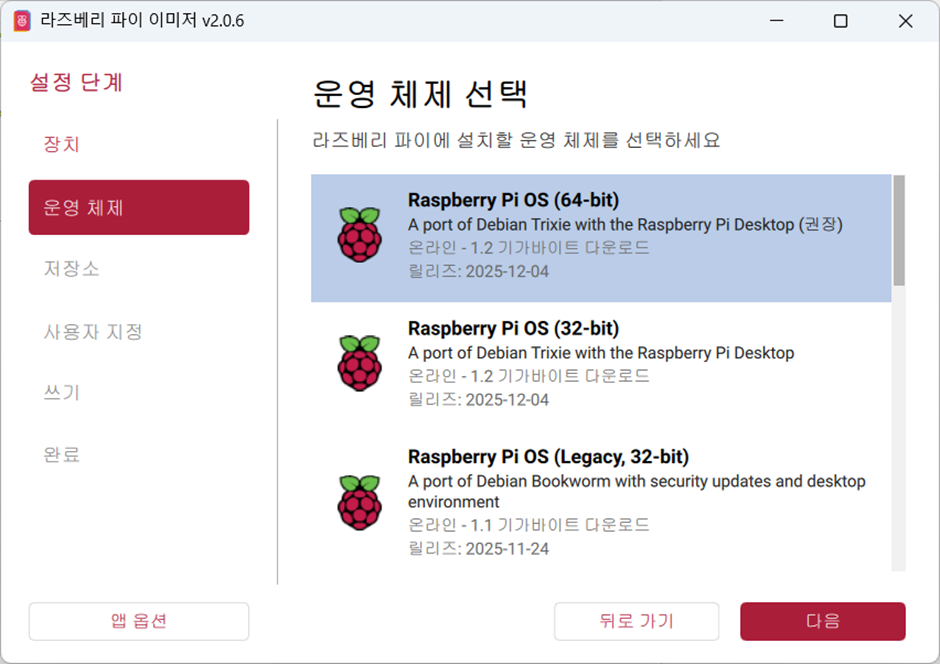This screenshot has width=940, height=664.
Task: Open the 사용자 지정 step
Action: click(93, 331)
